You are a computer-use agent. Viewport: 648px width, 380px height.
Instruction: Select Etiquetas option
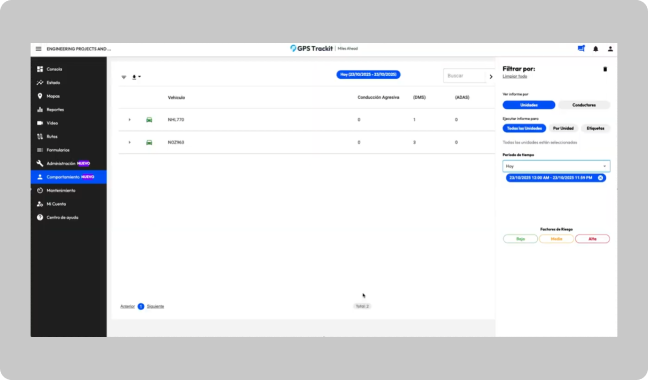(595, 128)
